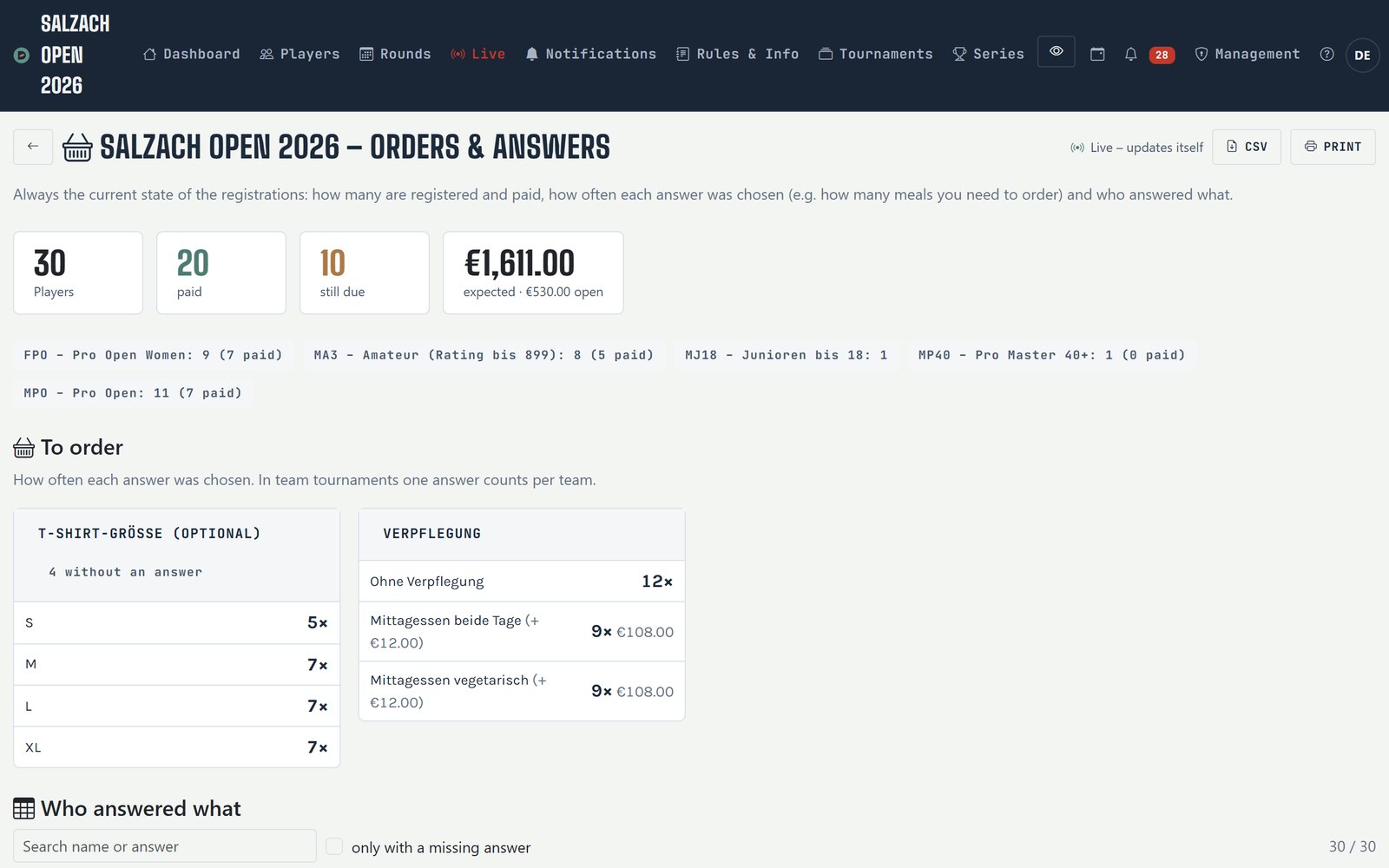Open the Management menu
Screen dimensions: 1389x868
pyautogui.click(x=1247, y=54)
